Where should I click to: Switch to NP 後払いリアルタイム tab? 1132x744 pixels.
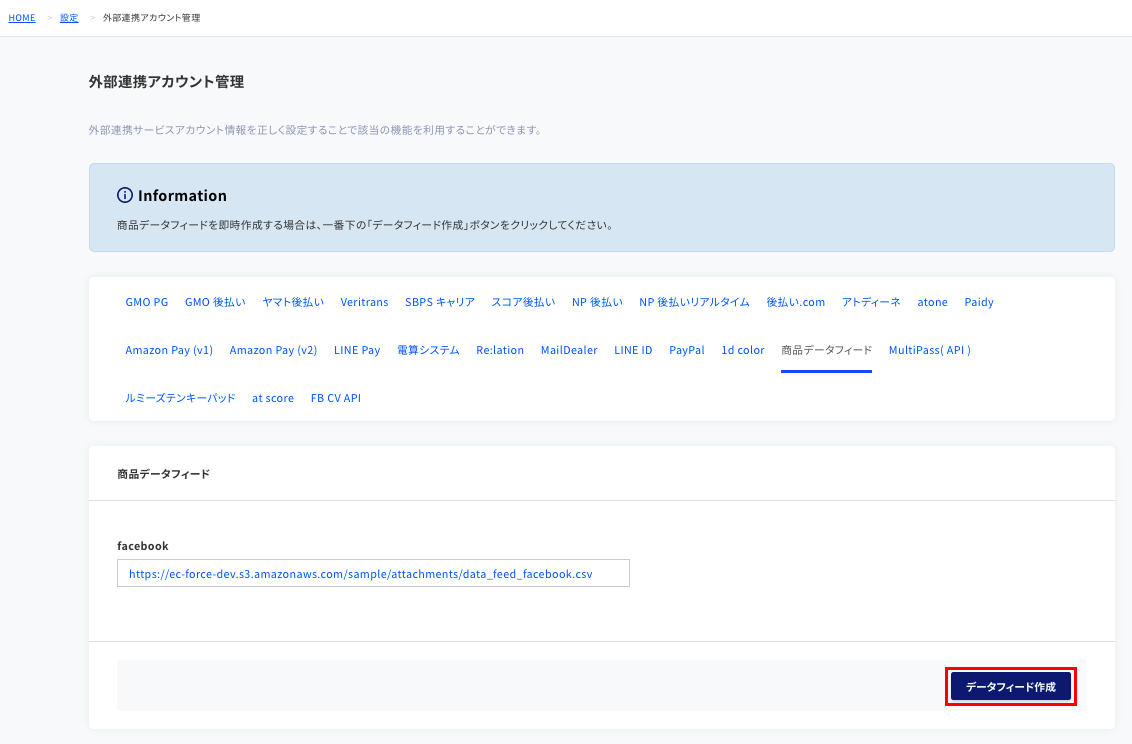coord(695,302)
